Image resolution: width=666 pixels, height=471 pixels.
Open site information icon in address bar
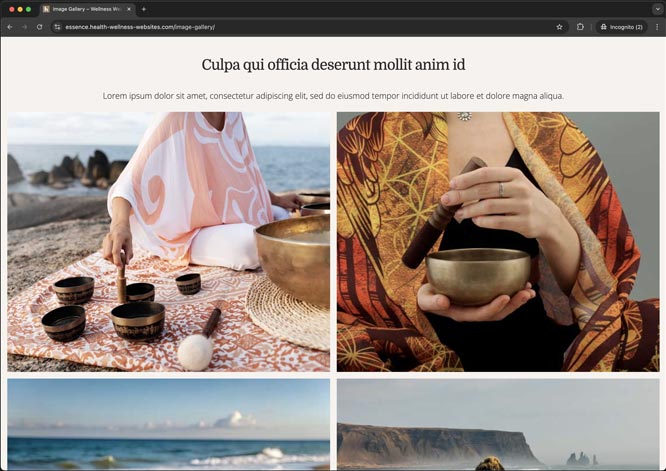pos(57,27)
